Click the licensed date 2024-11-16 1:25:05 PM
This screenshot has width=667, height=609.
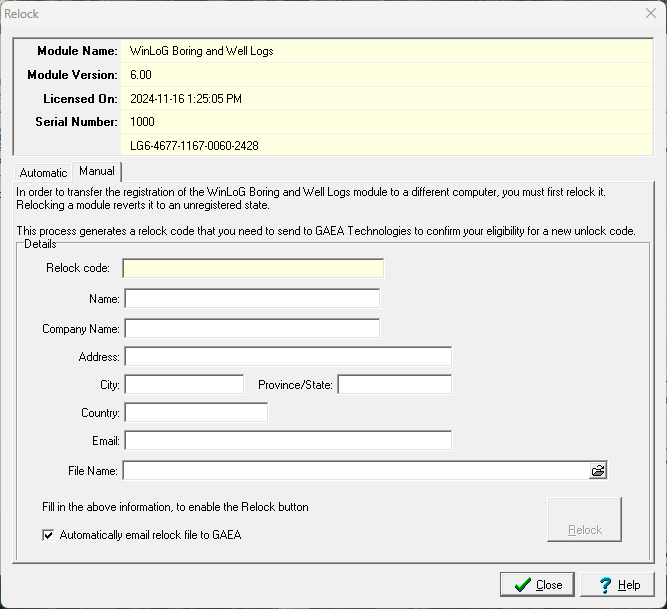click(x=186, y=99)
